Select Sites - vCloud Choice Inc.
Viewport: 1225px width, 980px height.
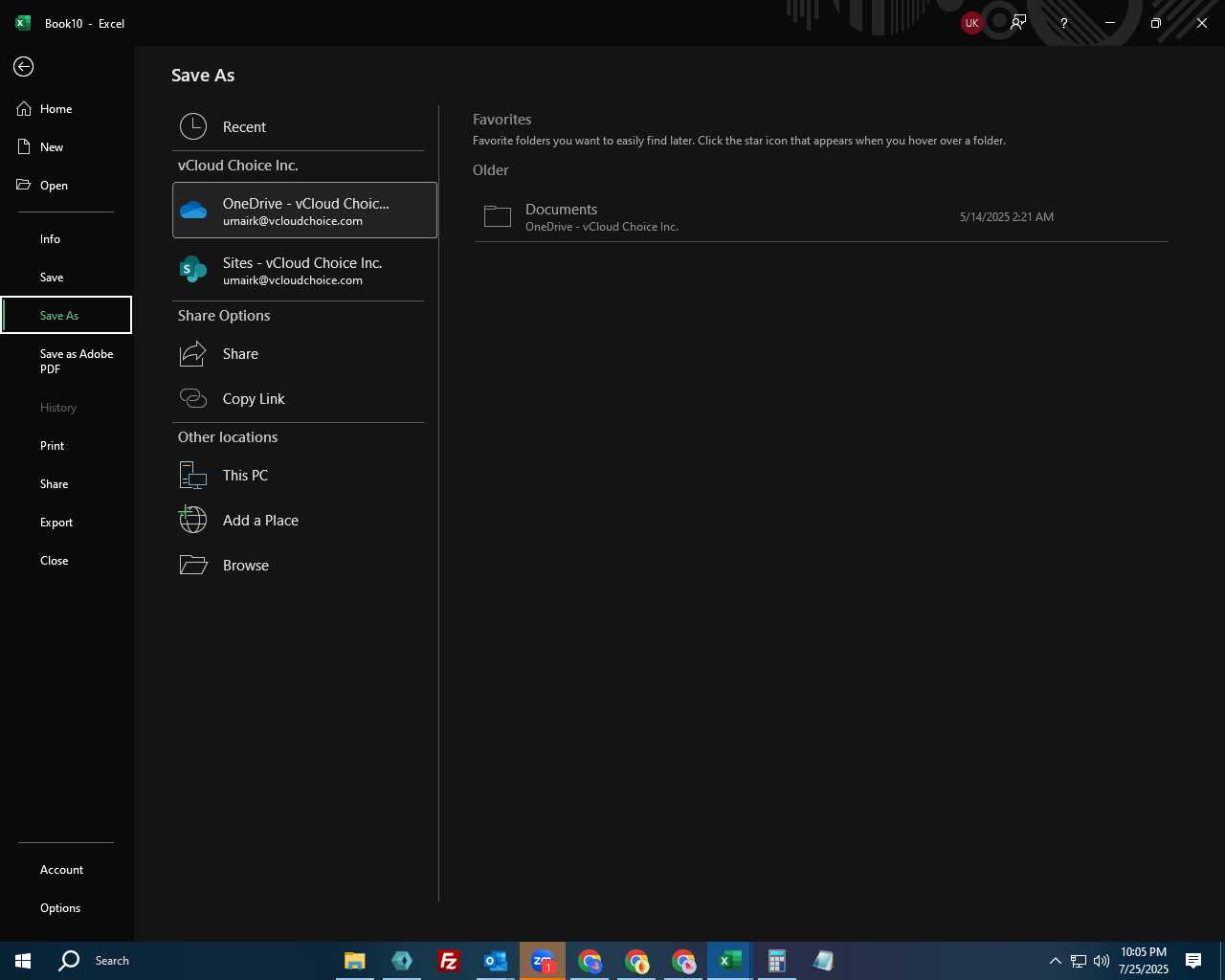pyautogui.click(x=304, y=270)
